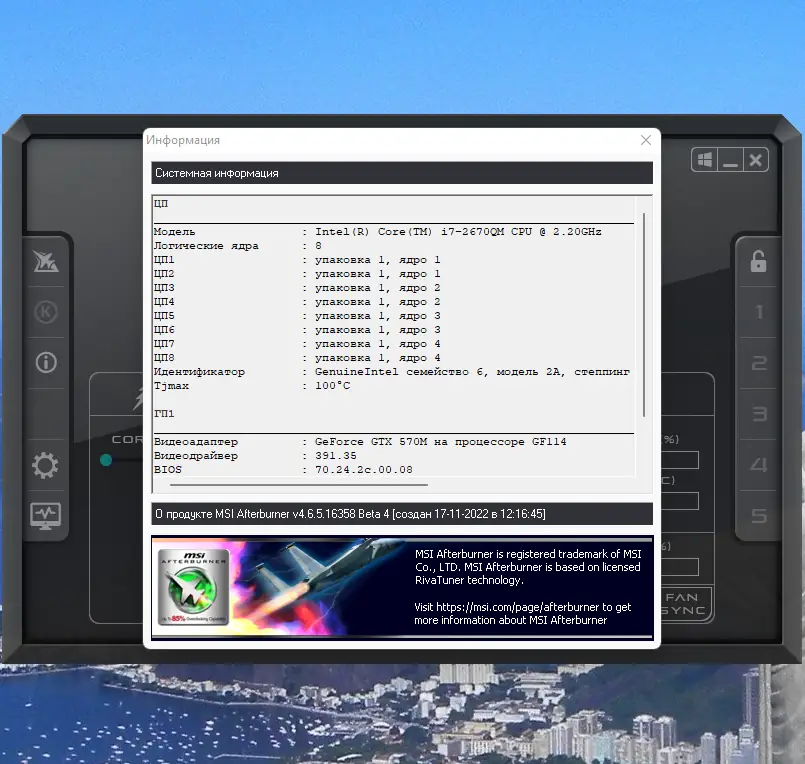This screenshot has height=764, width=805.
Task: Click the Информация dialog title
Action: point(183,140)
